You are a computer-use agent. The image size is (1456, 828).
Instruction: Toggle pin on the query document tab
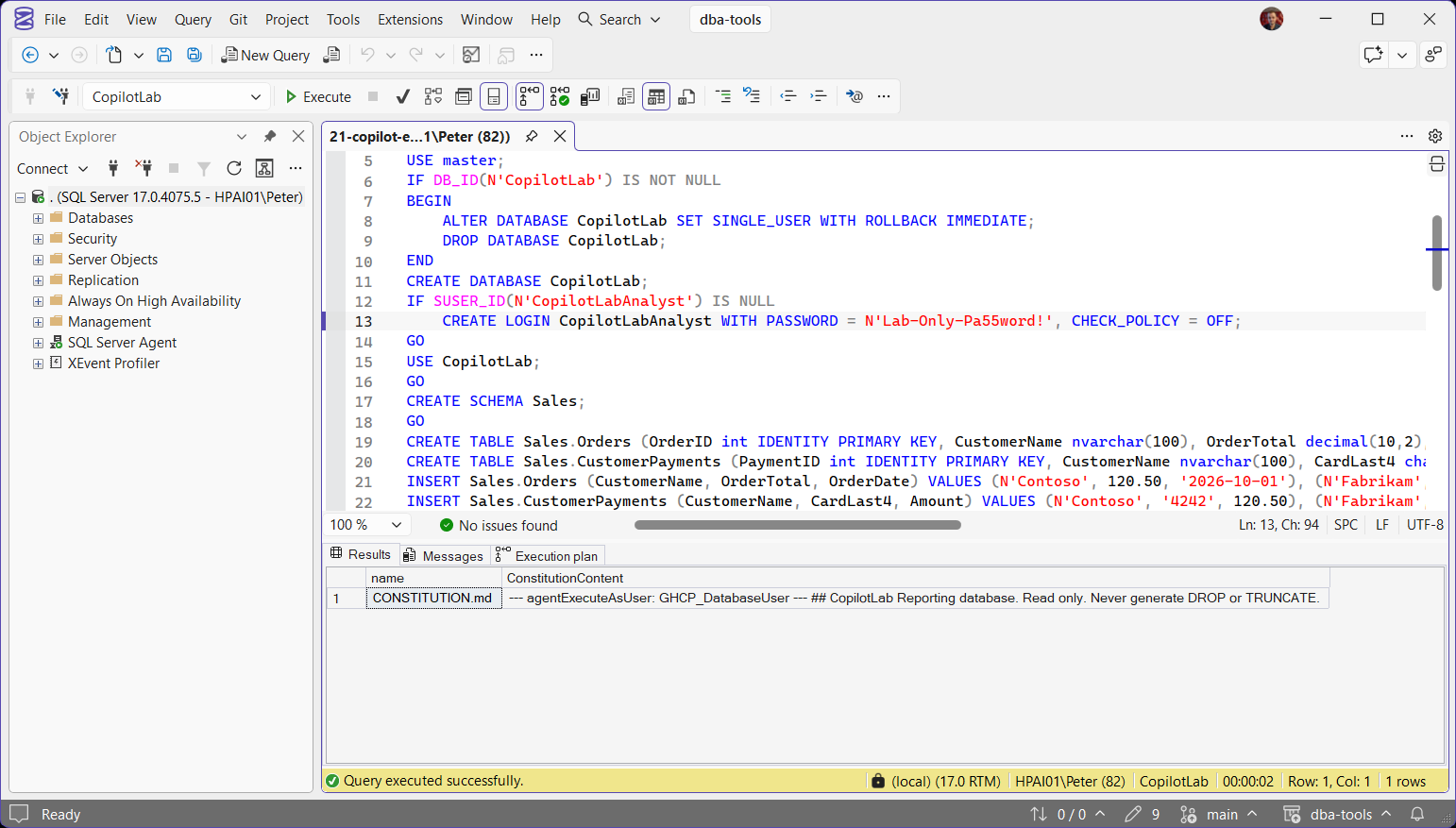click(x=532, y=136)
